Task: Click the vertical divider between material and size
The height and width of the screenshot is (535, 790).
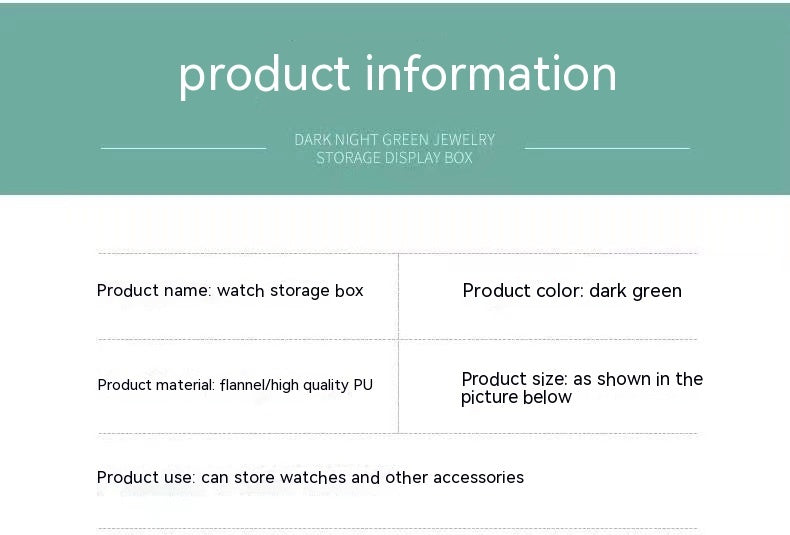Action: pos(398,387)
